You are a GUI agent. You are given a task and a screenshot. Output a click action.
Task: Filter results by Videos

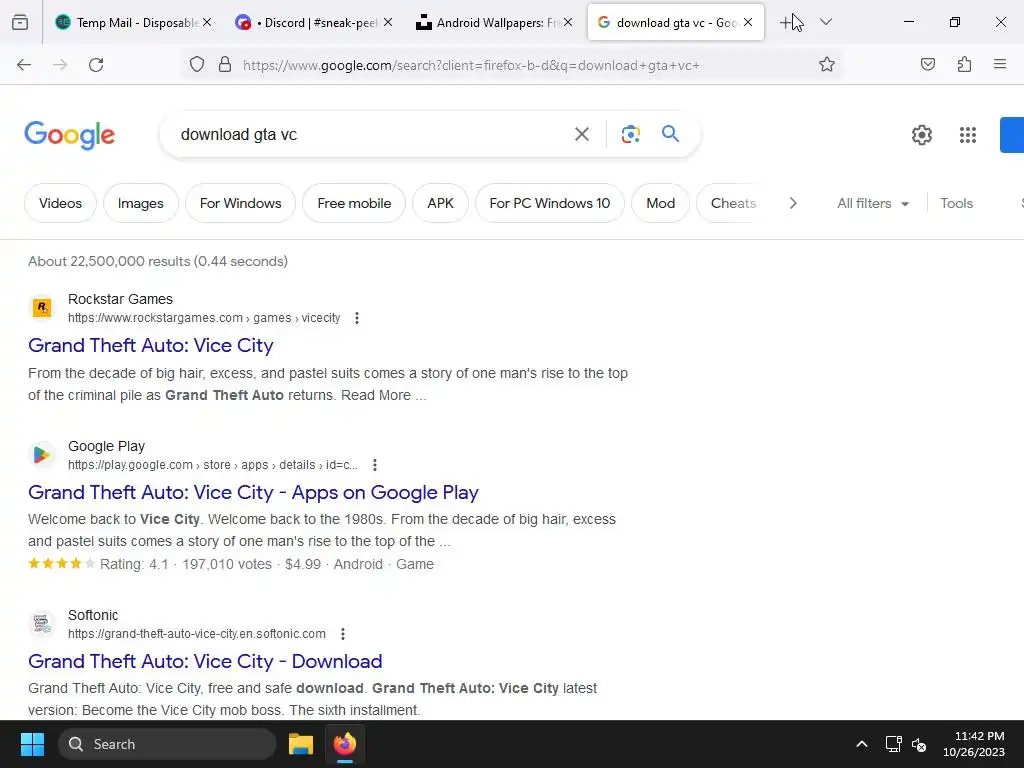tap(60, 203)
